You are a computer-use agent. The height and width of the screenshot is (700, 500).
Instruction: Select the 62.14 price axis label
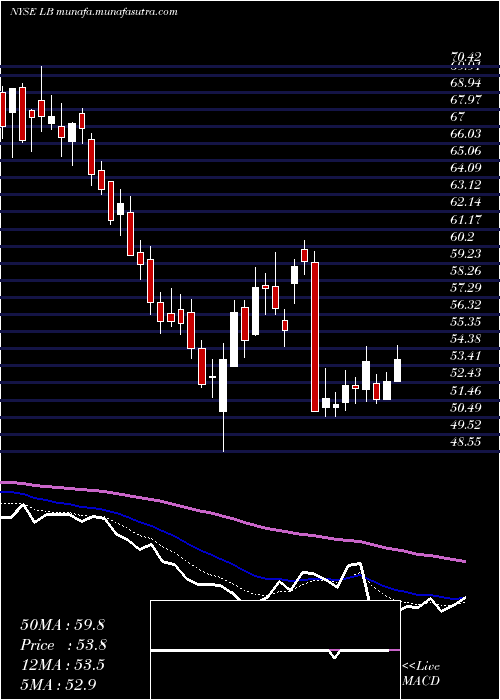[466, 202]
